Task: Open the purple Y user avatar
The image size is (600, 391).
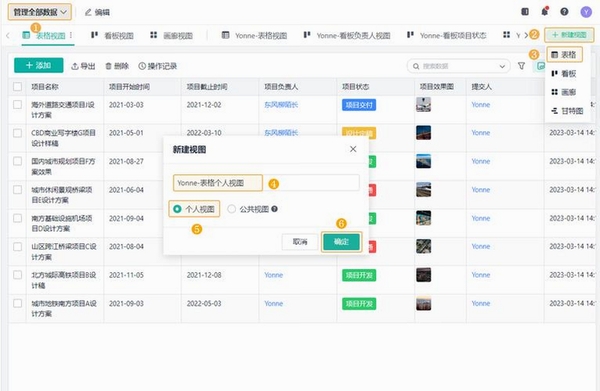Action: coord(586,12)
